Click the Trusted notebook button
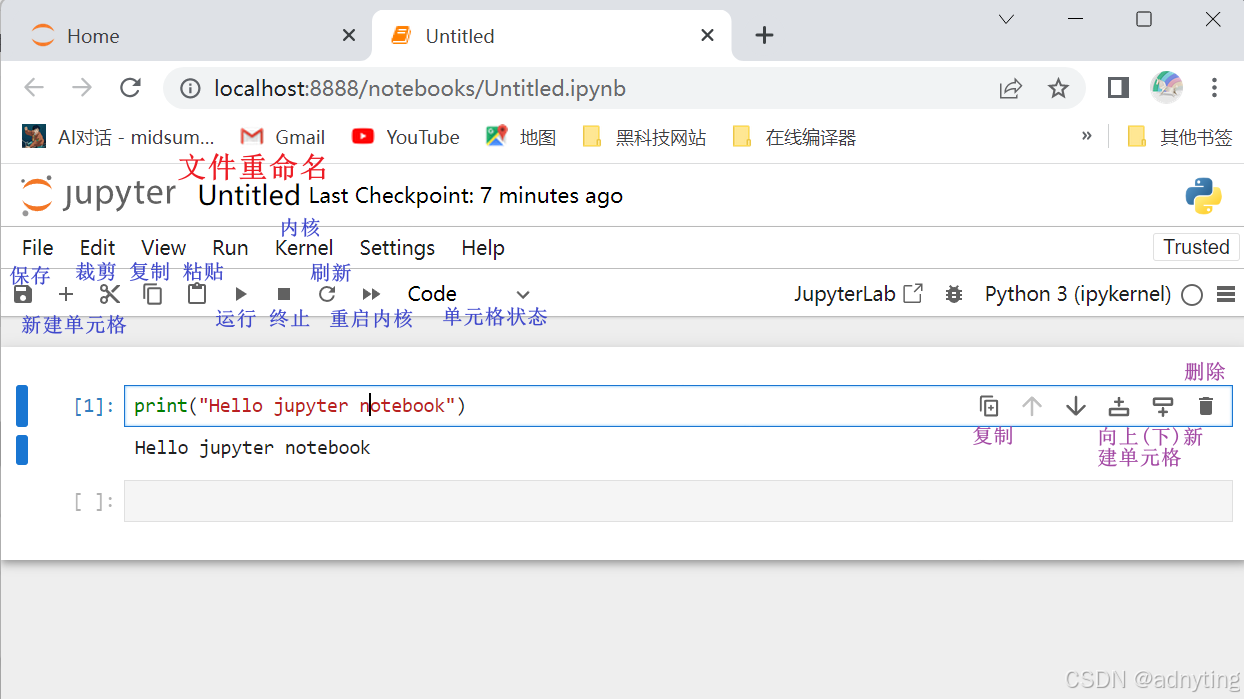1244x699 pixels. (1196, 247)
